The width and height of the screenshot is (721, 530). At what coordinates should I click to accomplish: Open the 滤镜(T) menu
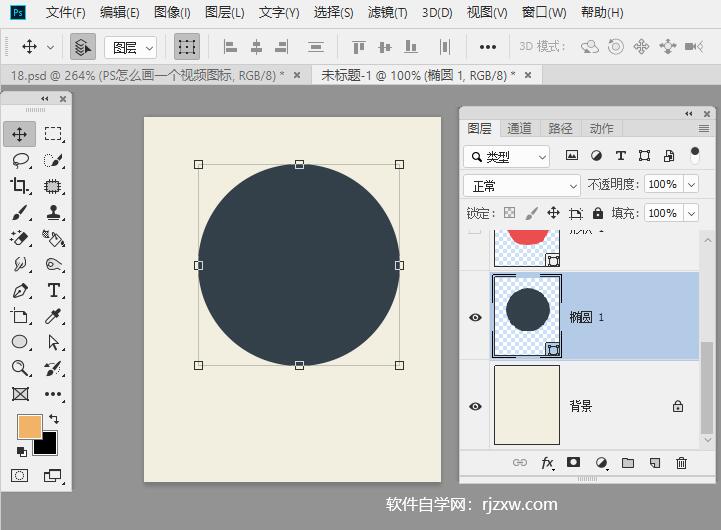(387, 13)
